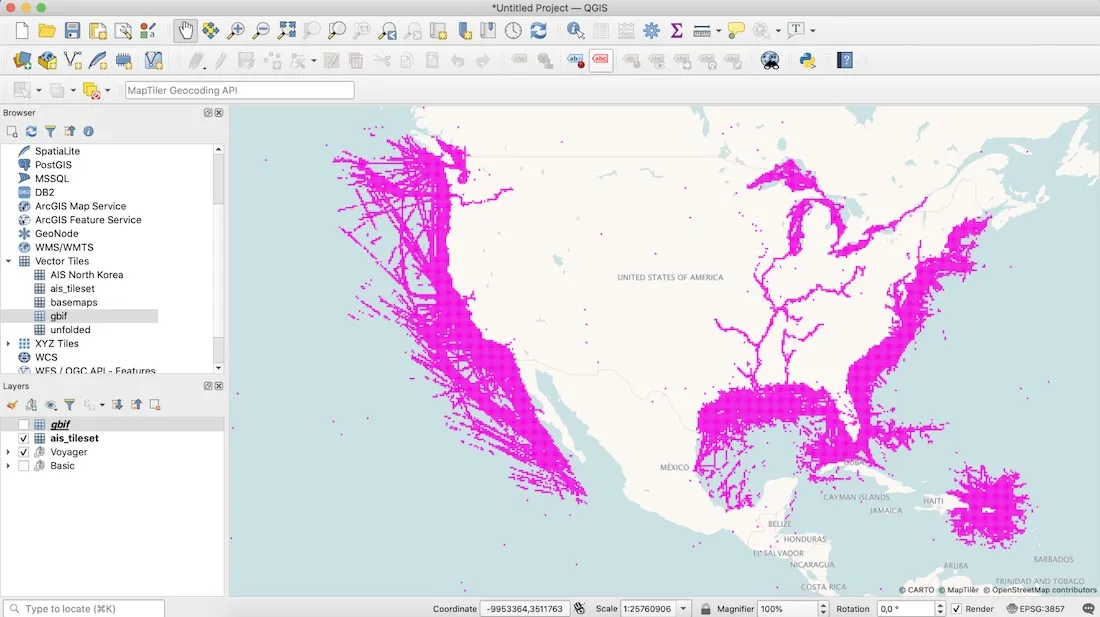This screenshot has width=1100, height=617.
Task: Toggle the Render checkbox in status bar
Action: [x=955, y=608]
